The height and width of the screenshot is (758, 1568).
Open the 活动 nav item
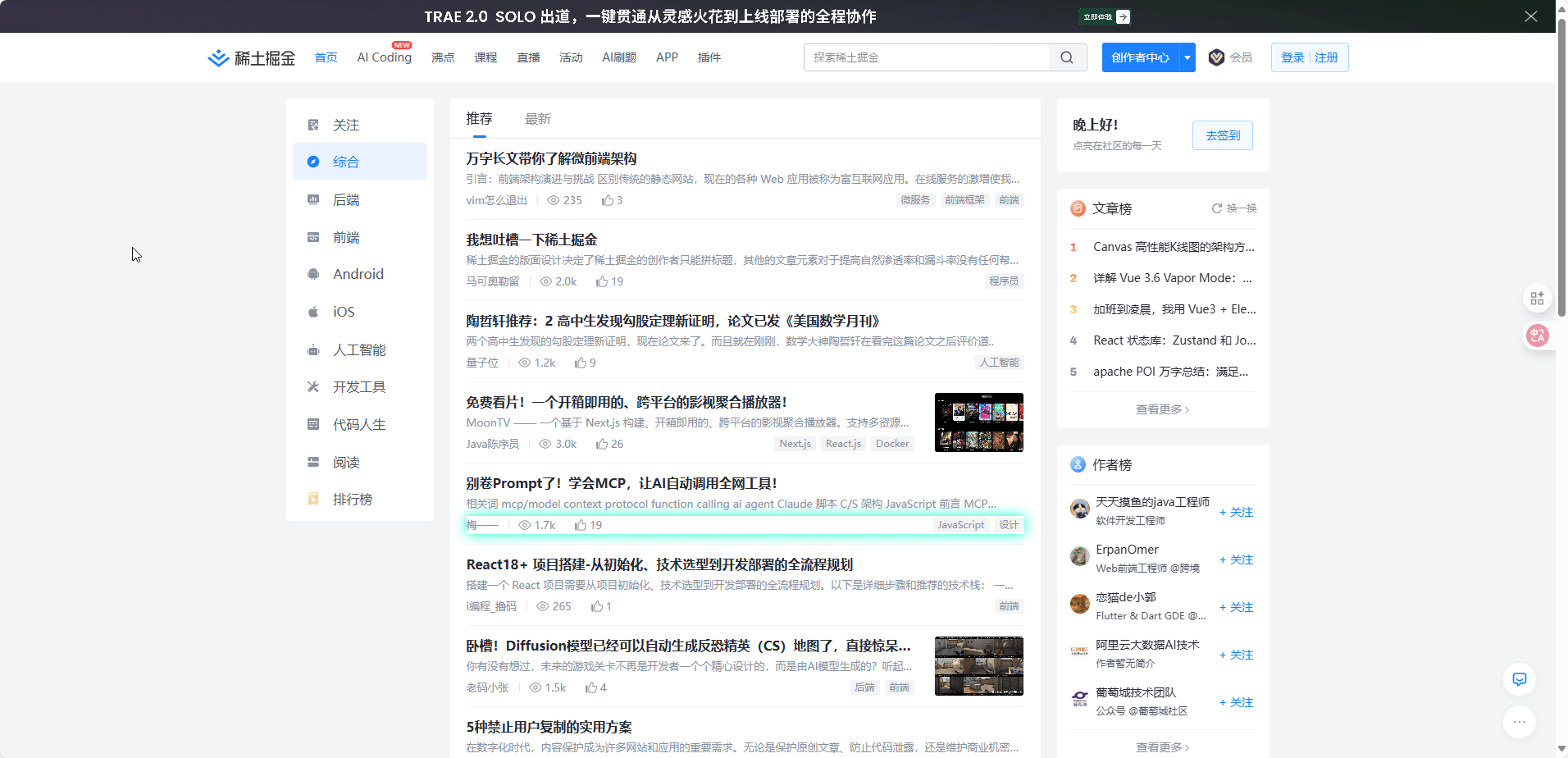571,57
